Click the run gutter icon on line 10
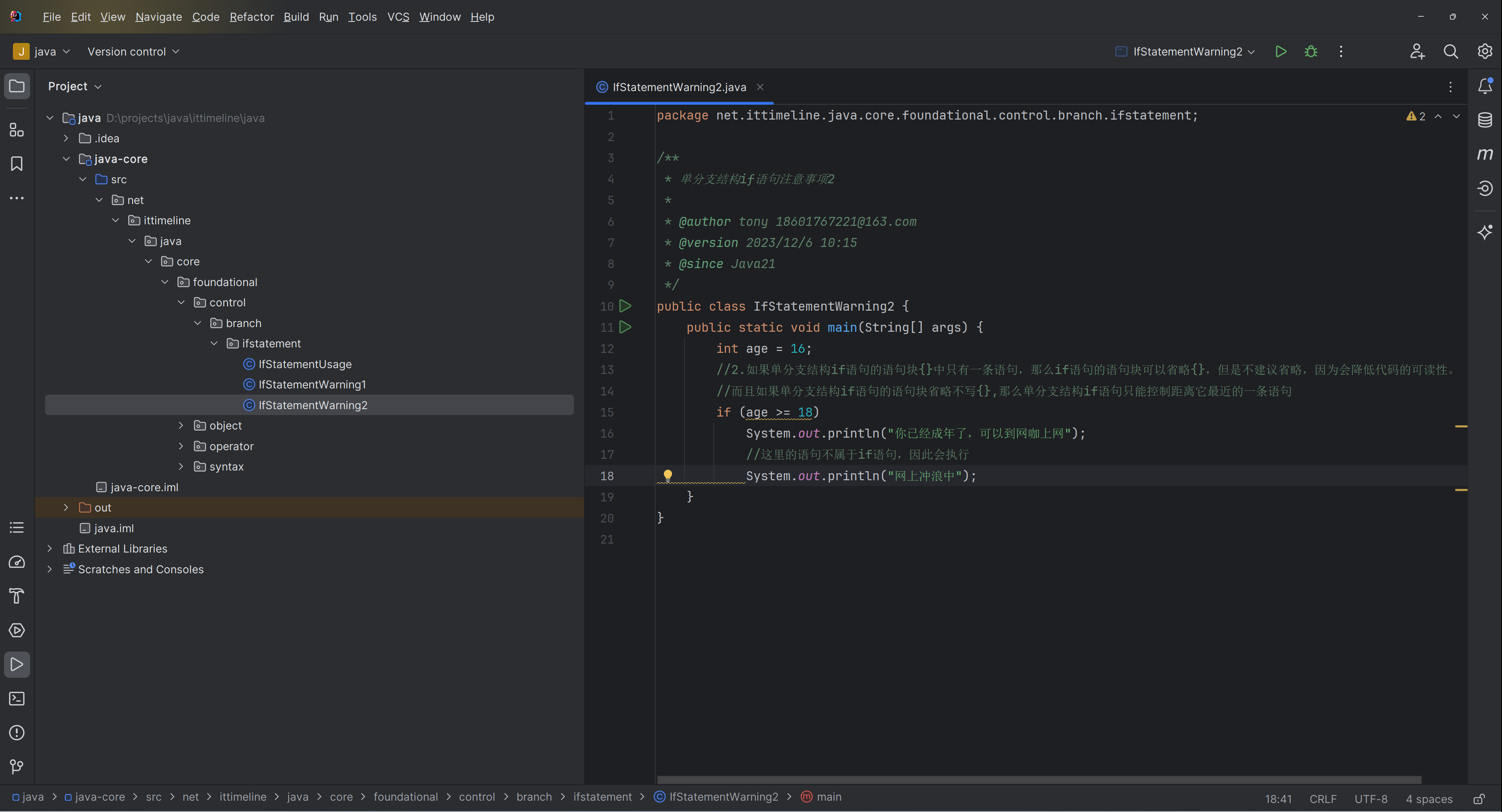 (625, 306)
